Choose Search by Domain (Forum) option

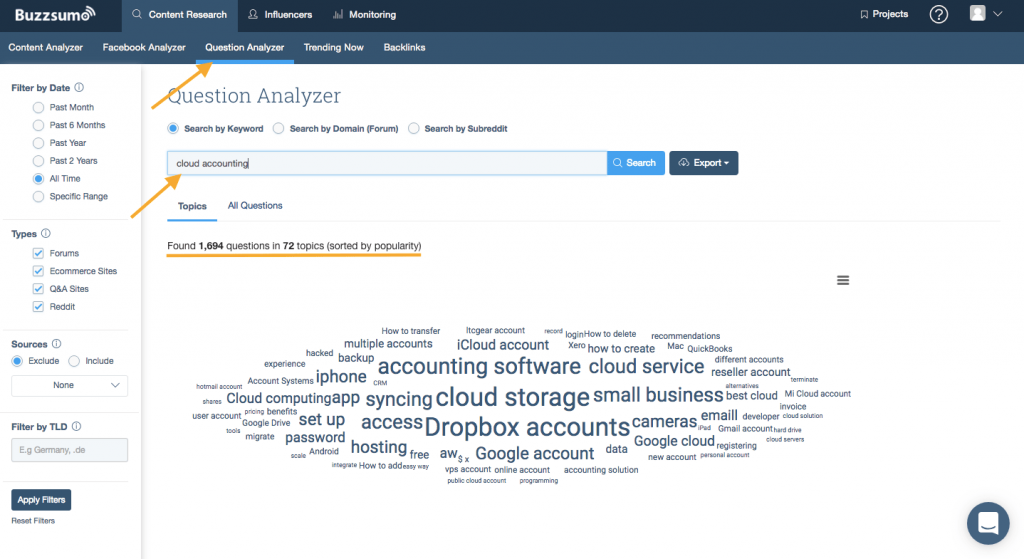pos(279,129)
